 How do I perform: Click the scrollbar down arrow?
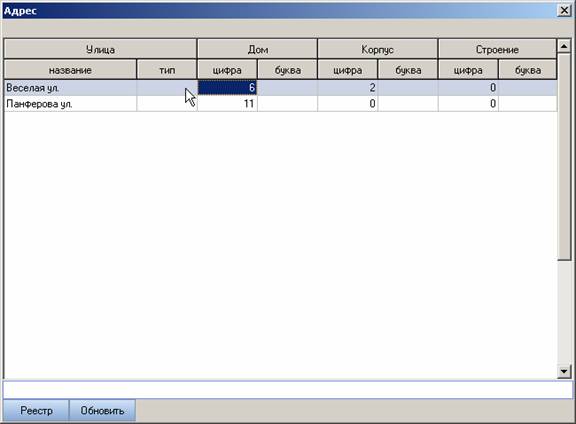[x=564, y=371]
